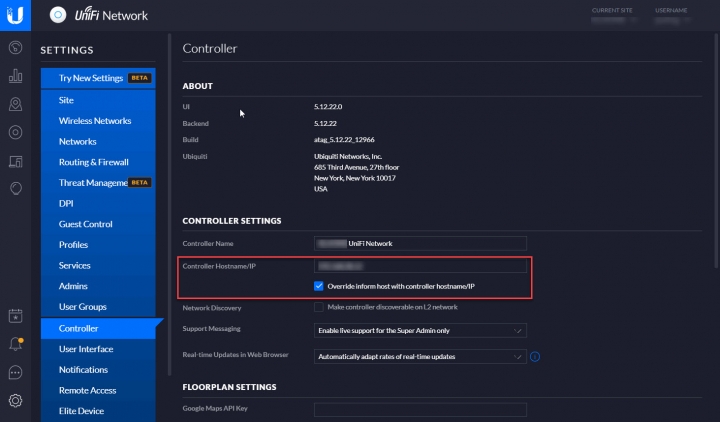Open the live chat support icon
Image resolution: width=720 pixels, height=422 pixels.
15,372
